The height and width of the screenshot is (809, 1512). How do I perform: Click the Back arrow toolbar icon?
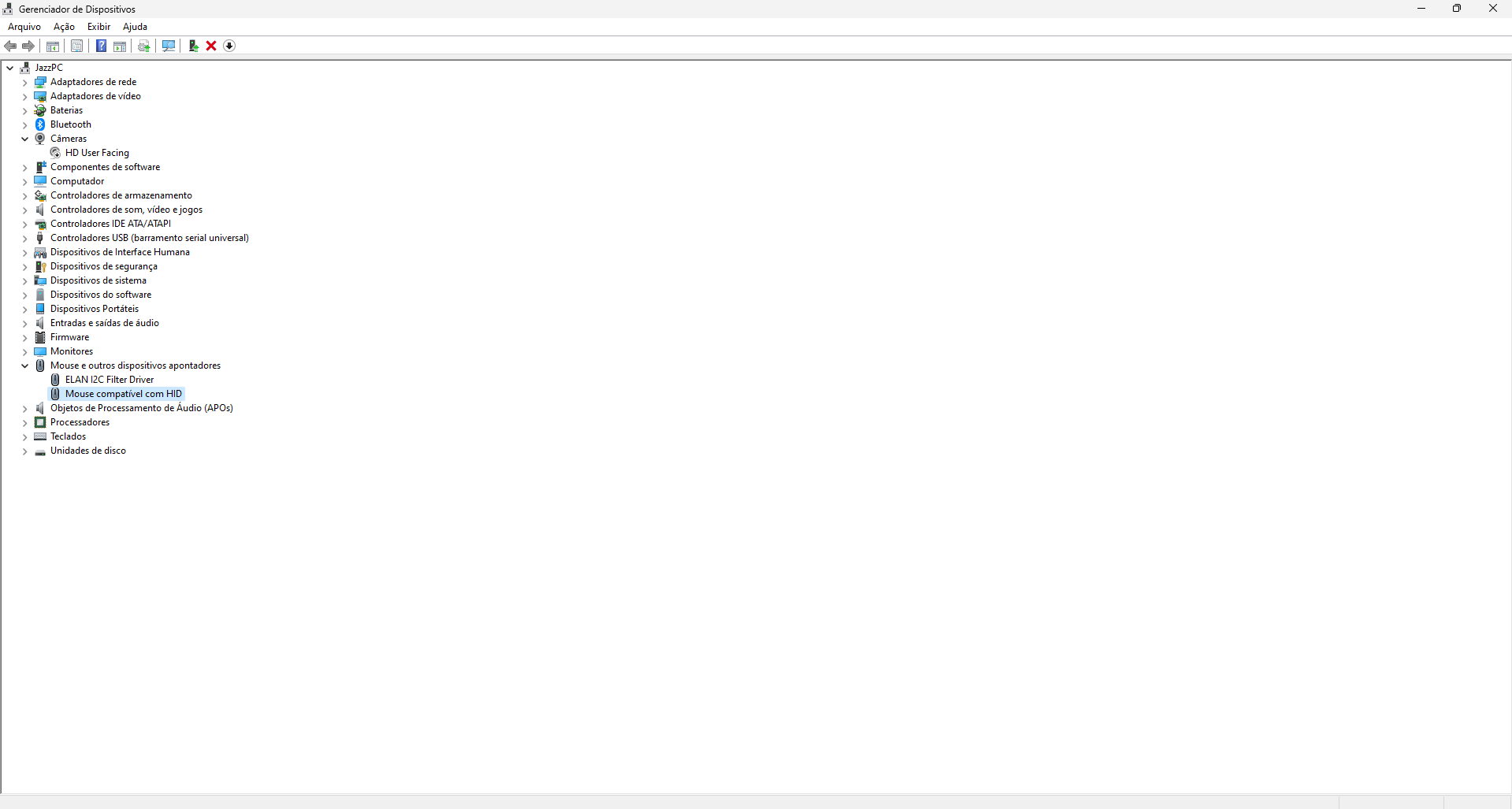(x=10, y=46)
